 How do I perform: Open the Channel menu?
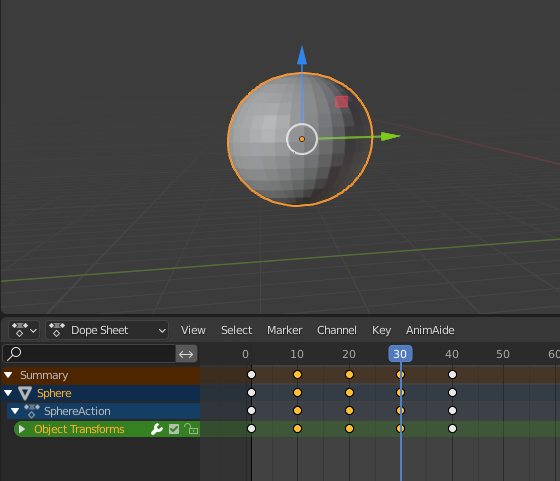(337, 330)
